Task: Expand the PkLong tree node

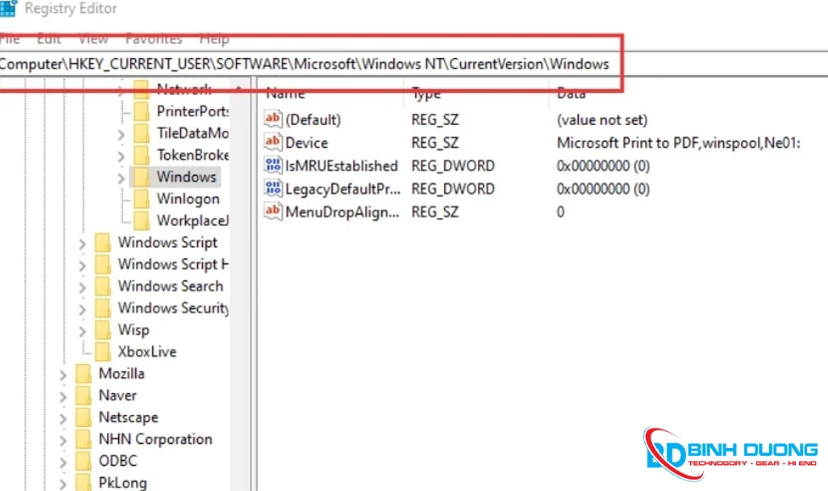Action: 63,484
